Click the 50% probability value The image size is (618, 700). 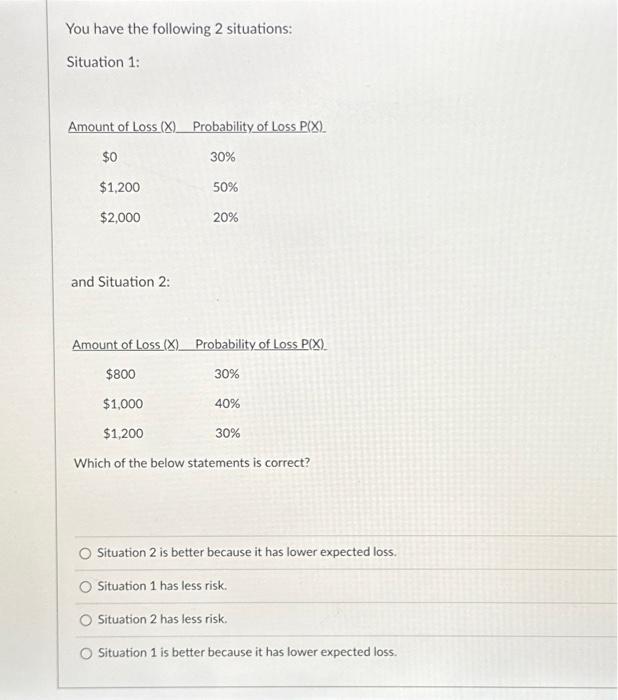click(x=225, y=187)
